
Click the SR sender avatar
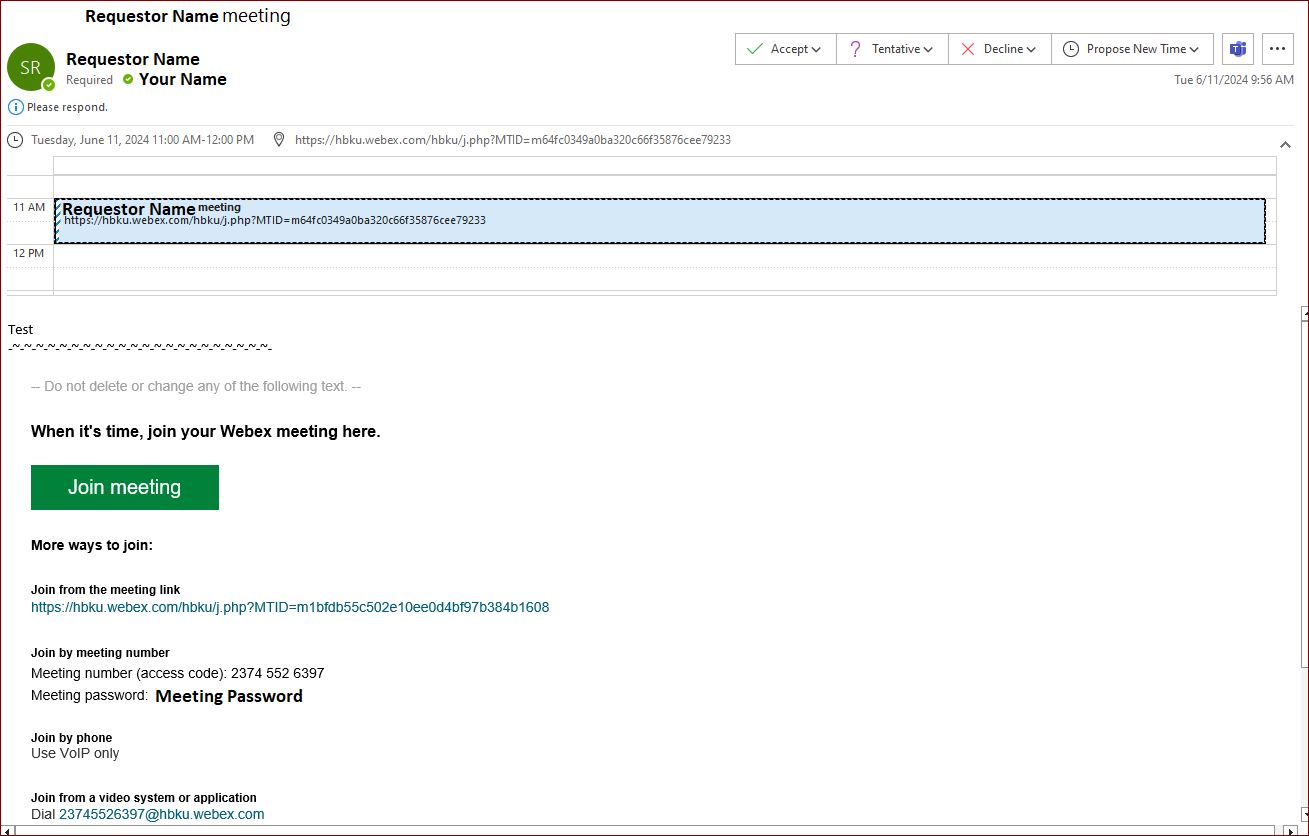(31, 67)
